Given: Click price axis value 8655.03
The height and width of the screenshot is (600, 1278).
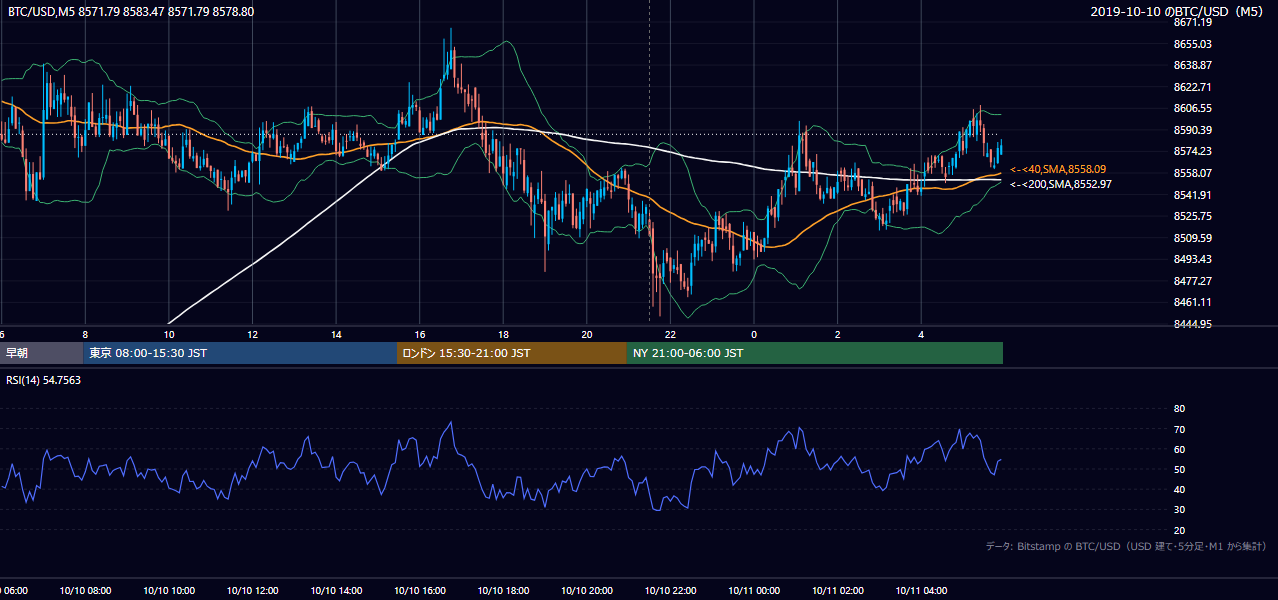Looking at the screenshot, I should [1192, 44].
